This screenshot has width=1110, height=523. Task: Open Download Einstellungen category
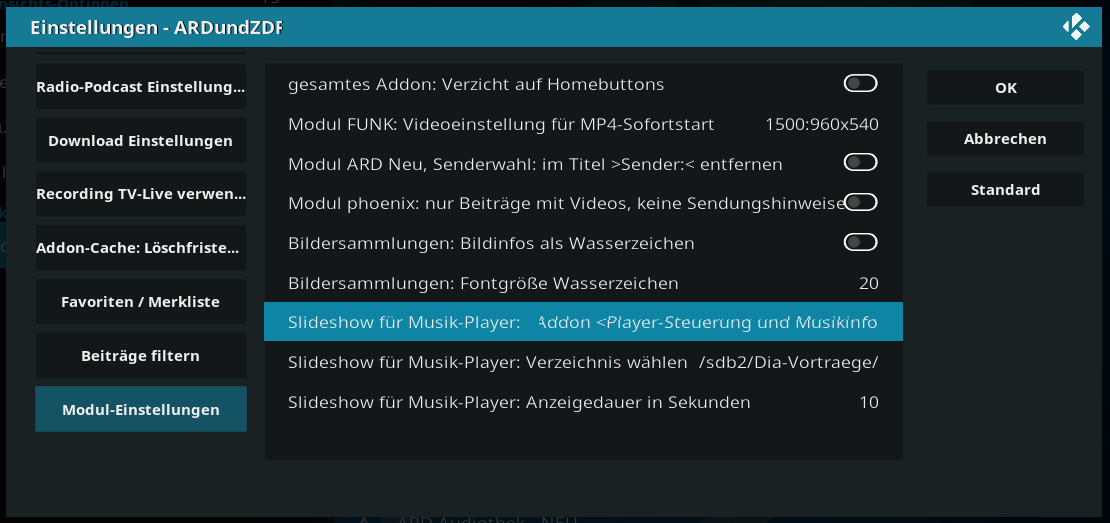[141, 140]
